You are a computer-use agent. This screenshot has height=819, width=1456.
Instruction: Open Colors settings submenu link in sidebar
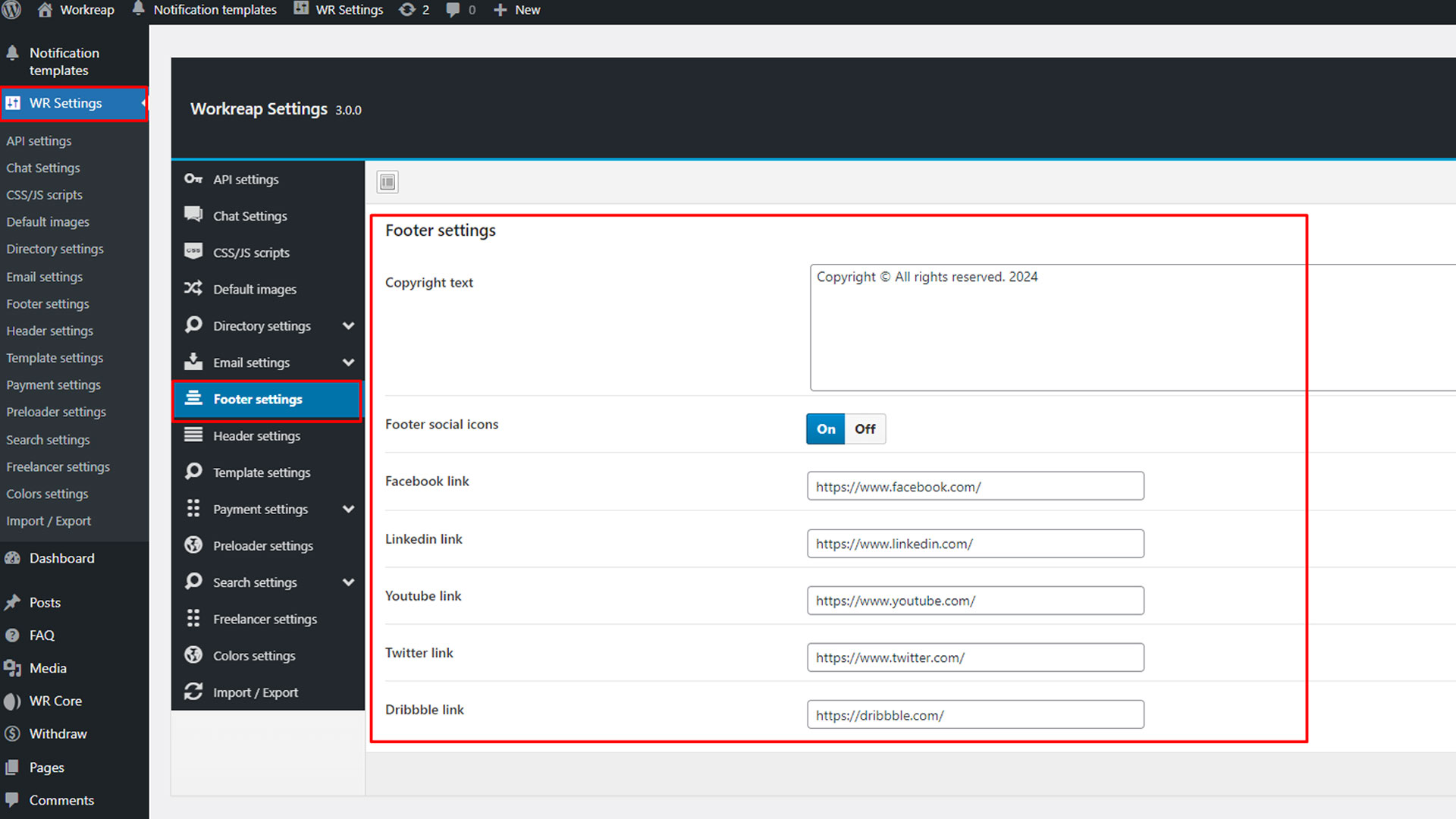[47, 494]
